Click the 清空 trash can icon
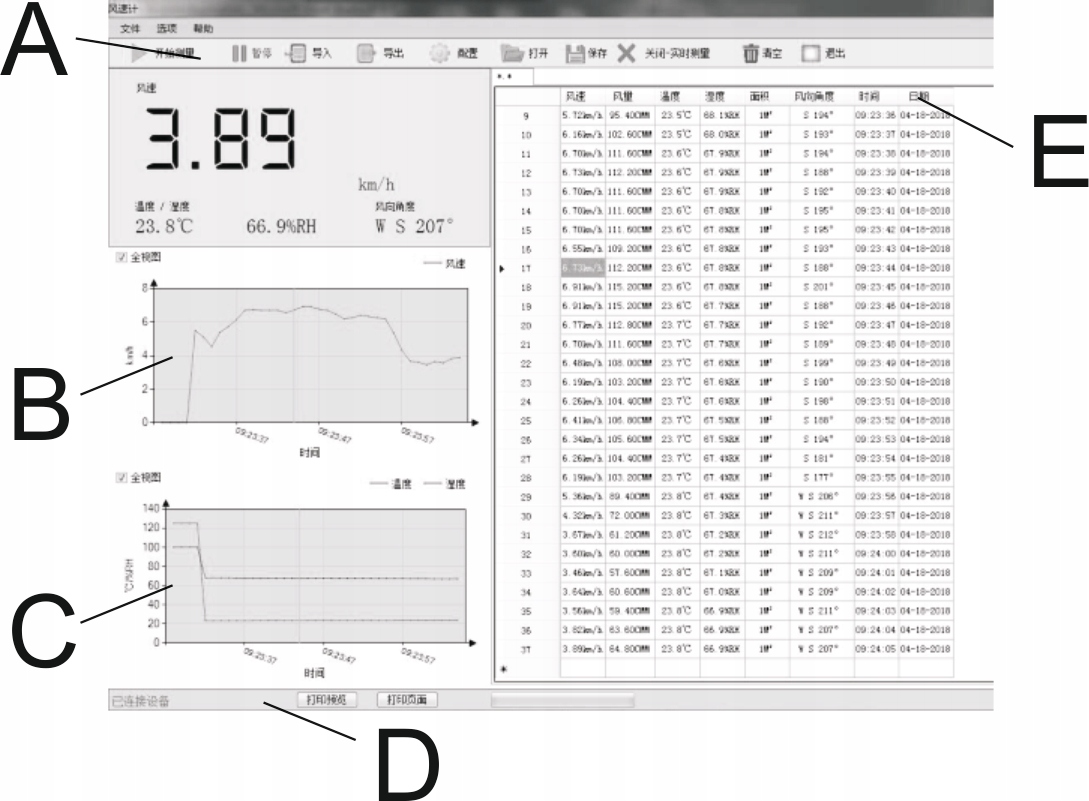Viewport: 1089px width, 801px height. 751,53
